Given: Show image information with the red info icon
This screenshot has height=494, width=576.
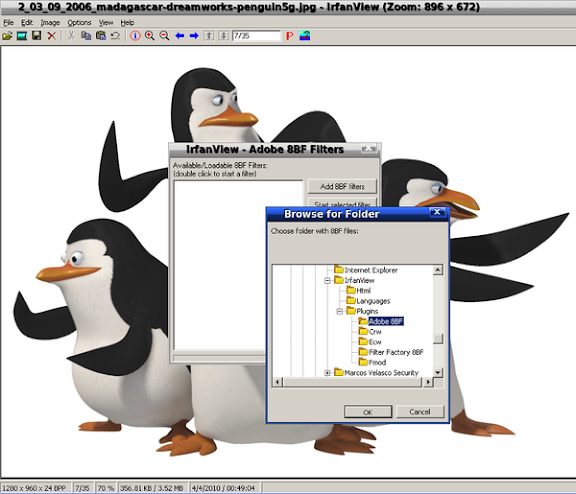Looking at the screenshot, I should click(135, 36).
